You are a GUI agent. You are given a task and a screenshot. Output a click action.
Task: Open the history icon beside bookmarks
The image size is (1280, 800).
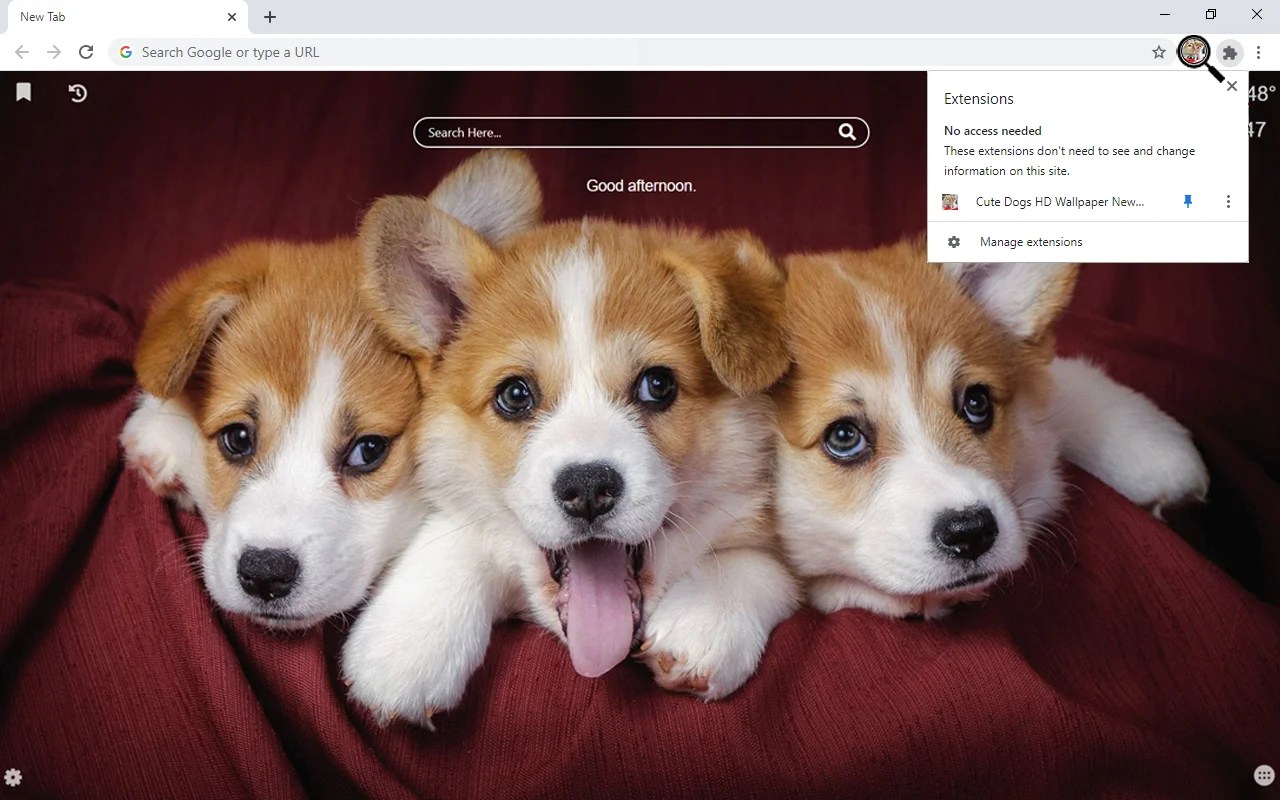pos(77,92)
